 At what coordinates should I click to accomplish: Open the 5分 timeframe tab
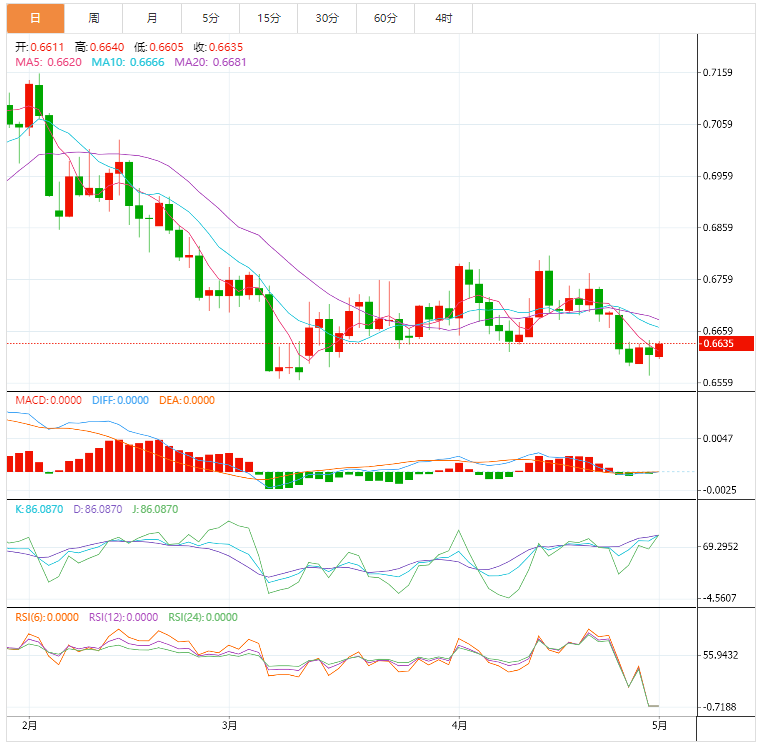211,18
